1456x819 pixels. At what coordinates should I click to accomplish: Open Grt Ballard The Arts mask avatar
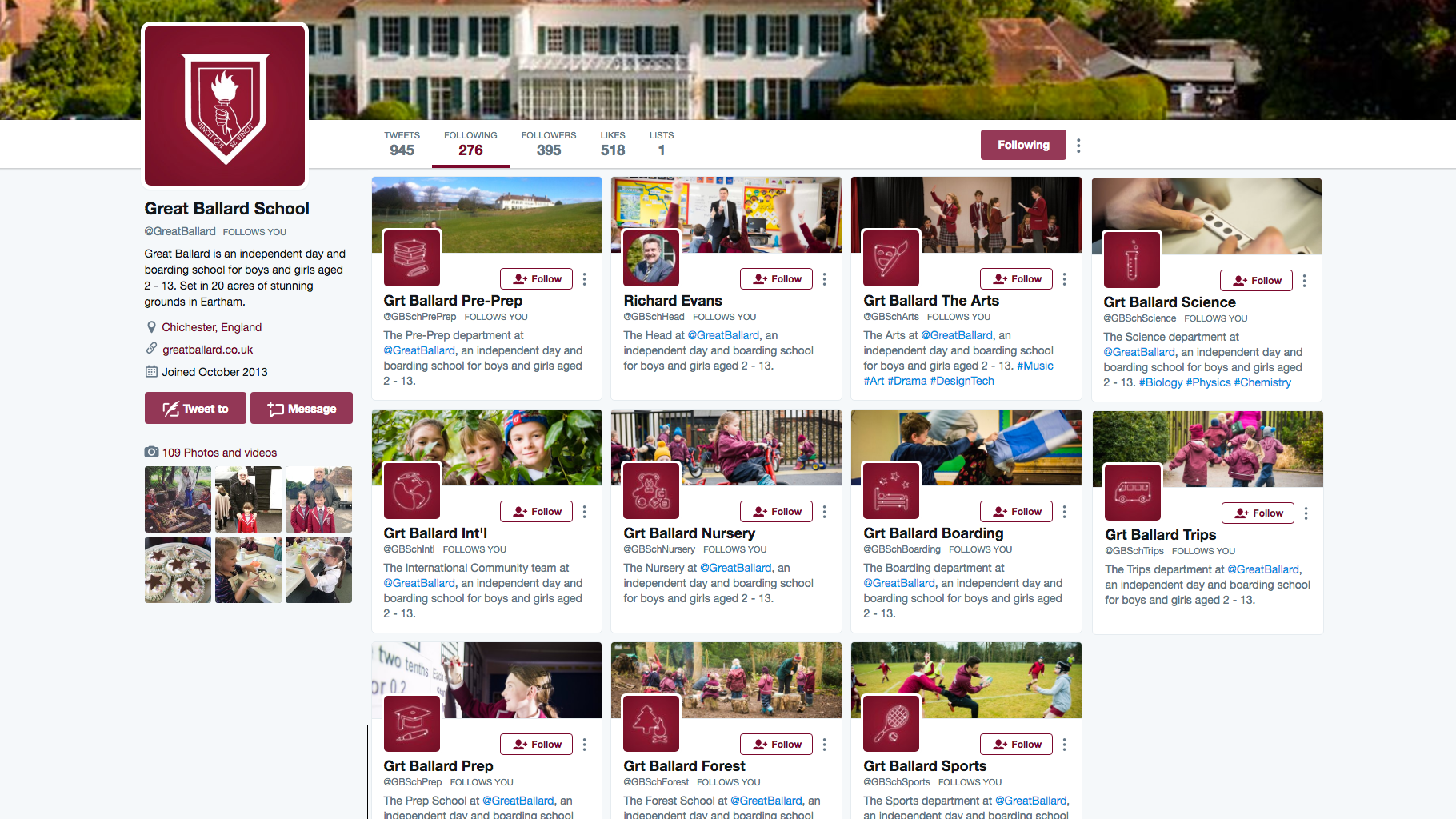pyautogui.click(x=891, y=258)
